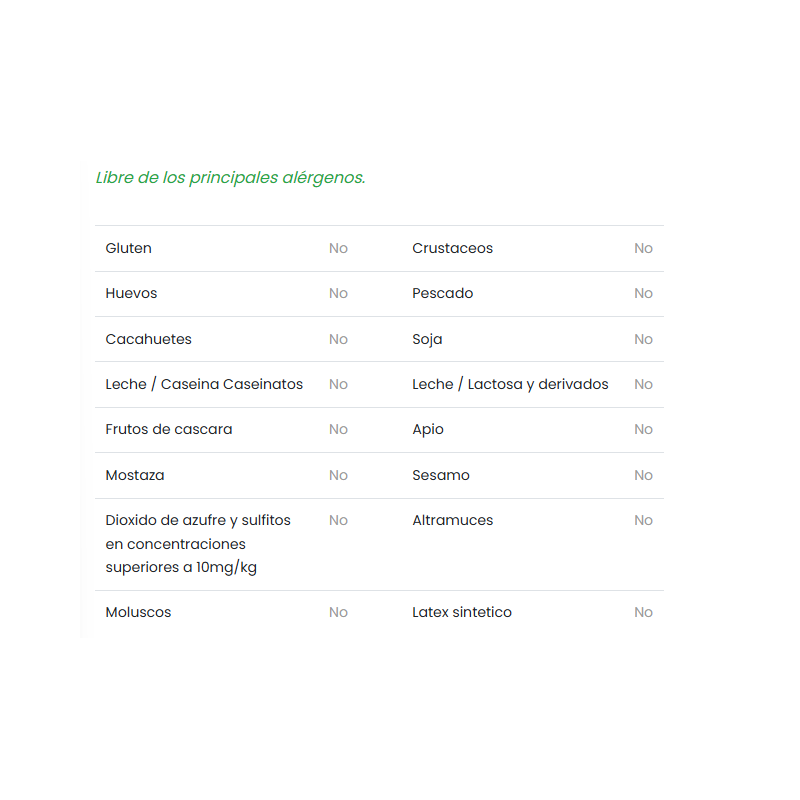
Task: Click the Apio allergen label
Action: coord(428,429)
